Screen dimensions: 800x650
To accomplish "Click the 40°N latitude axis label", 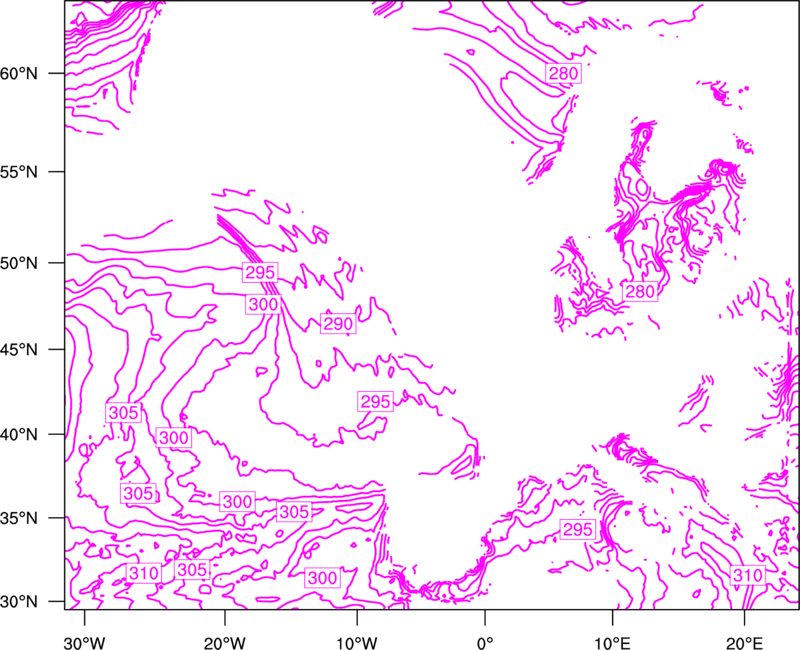I will (19, 435).
